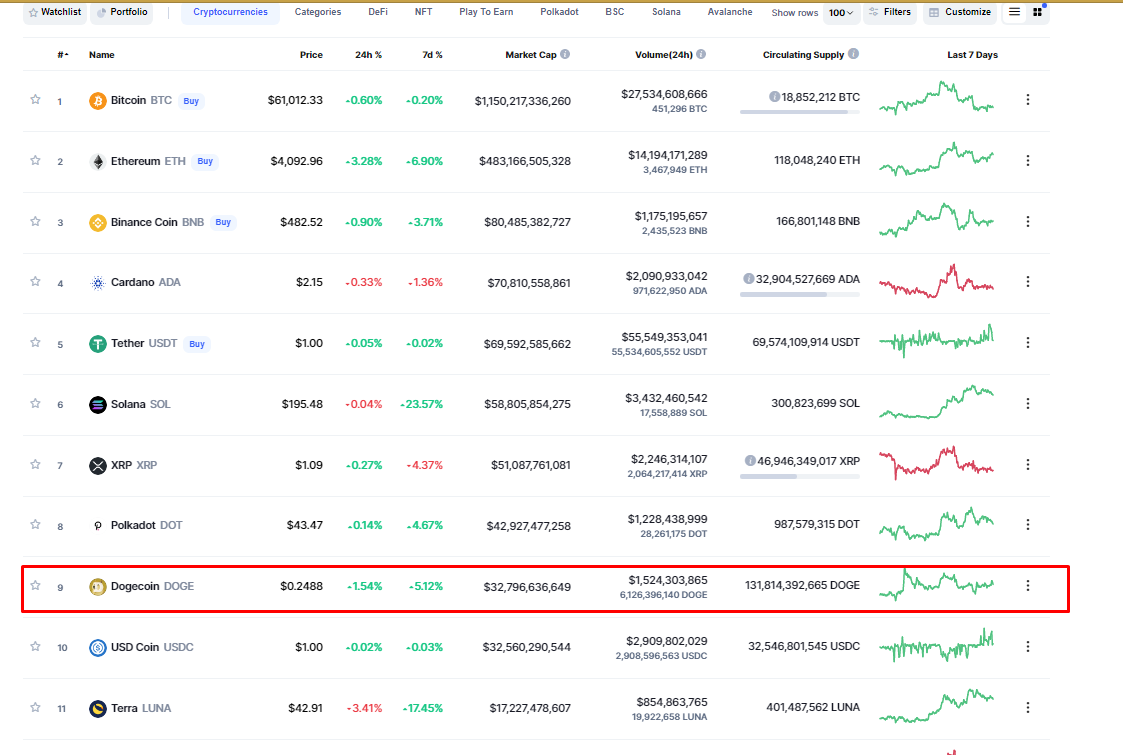Screen dimensions: 1123x755
Task: Click the Cardano logo icon
Action: tap(97, 283)
